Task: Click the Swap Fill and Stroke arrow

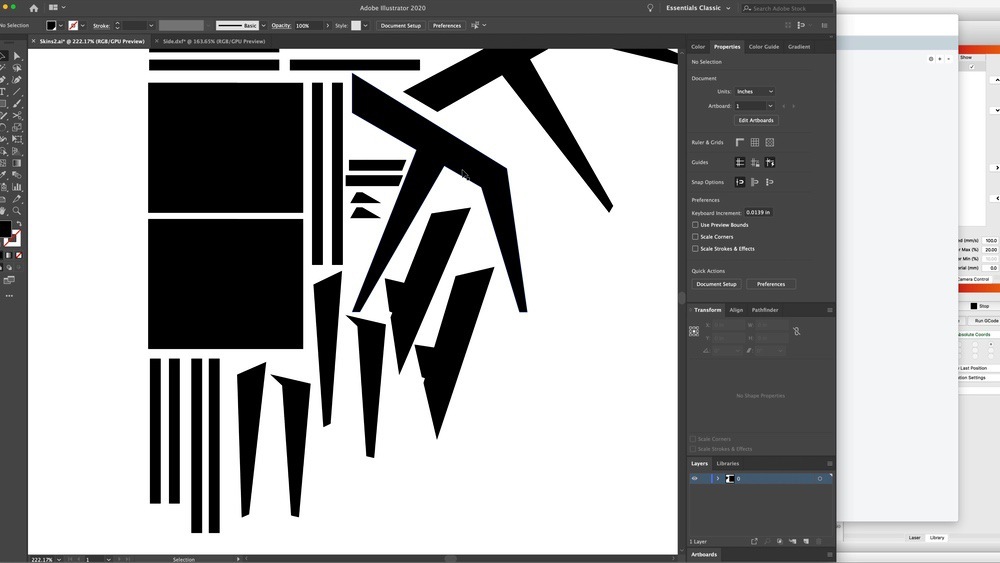Action: click(19, 223)
